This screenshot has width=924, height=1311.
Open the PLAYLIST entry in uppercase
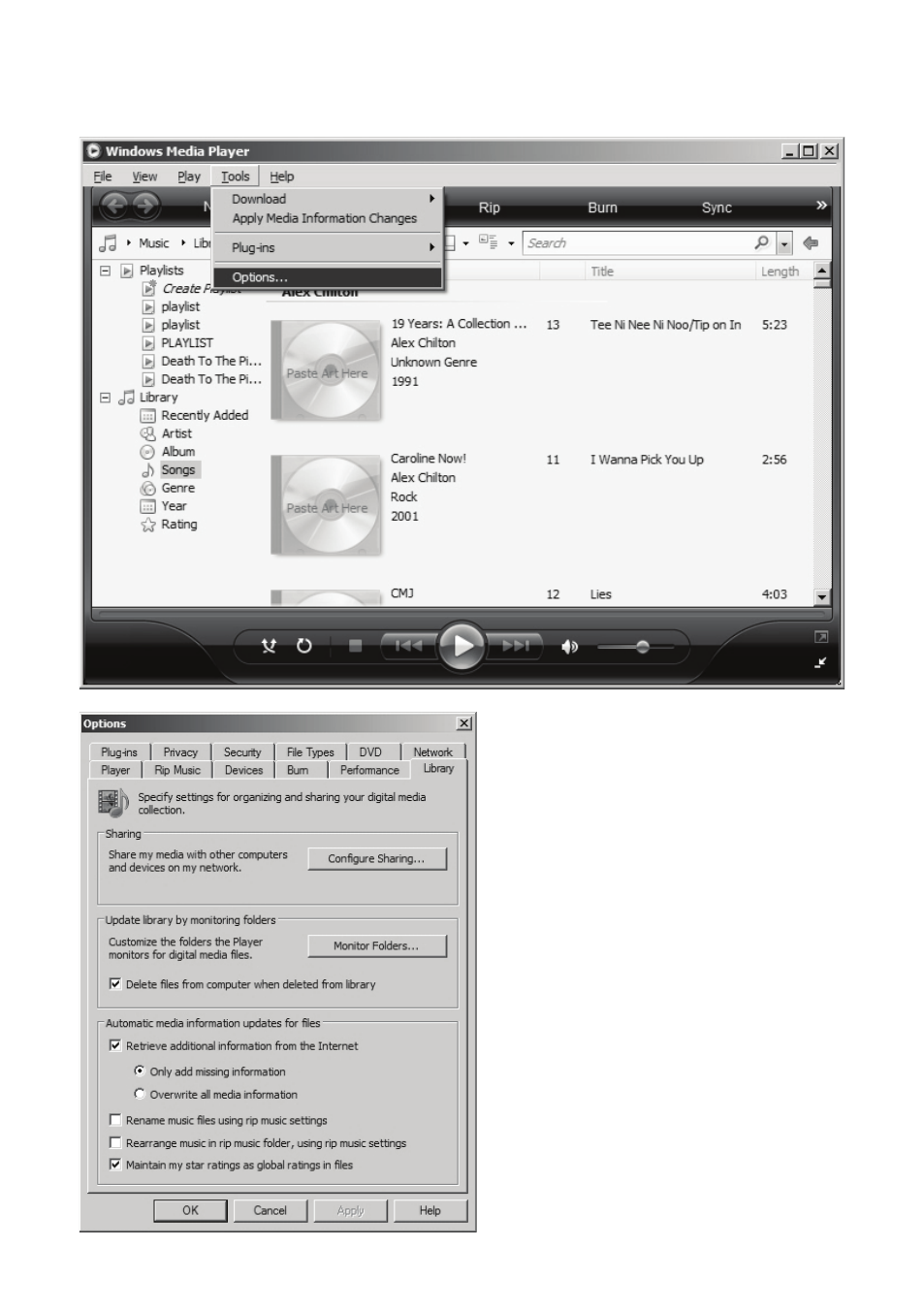(x=187, y=343)
